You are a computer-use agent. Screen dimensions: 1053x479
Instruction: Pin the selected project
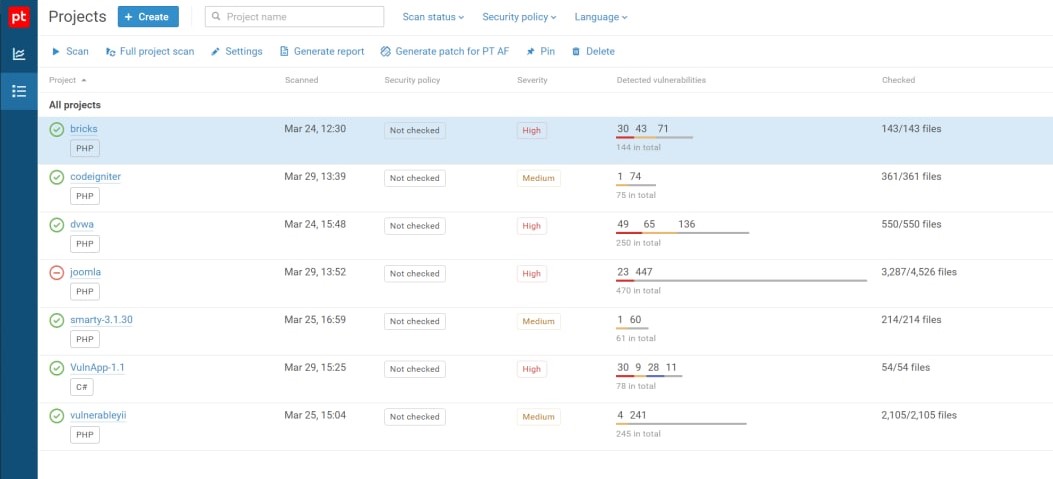coord(530,51)
